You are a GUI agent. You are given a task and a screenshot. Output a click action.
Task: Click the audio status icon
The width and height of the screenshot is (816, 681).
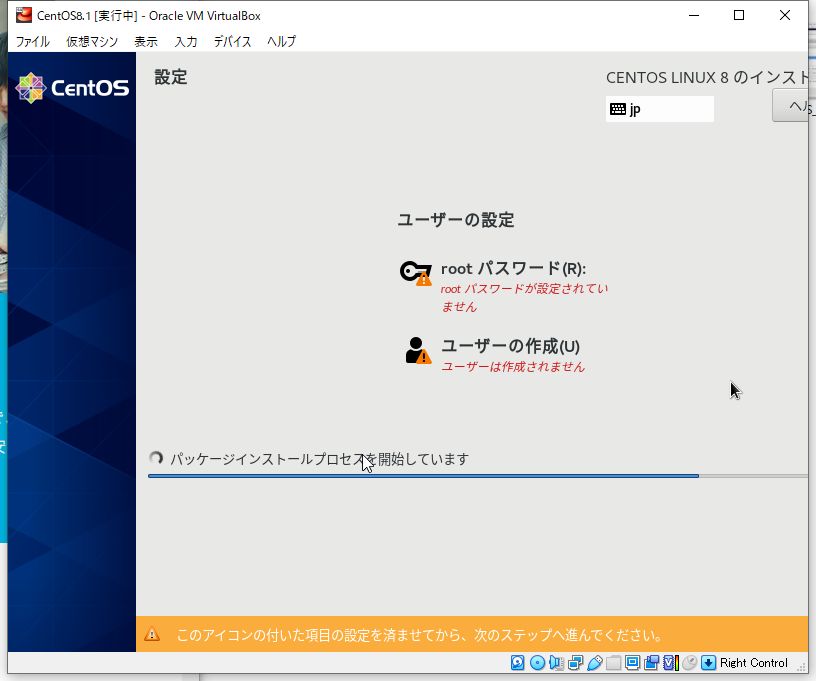click(x=556, y=662)
